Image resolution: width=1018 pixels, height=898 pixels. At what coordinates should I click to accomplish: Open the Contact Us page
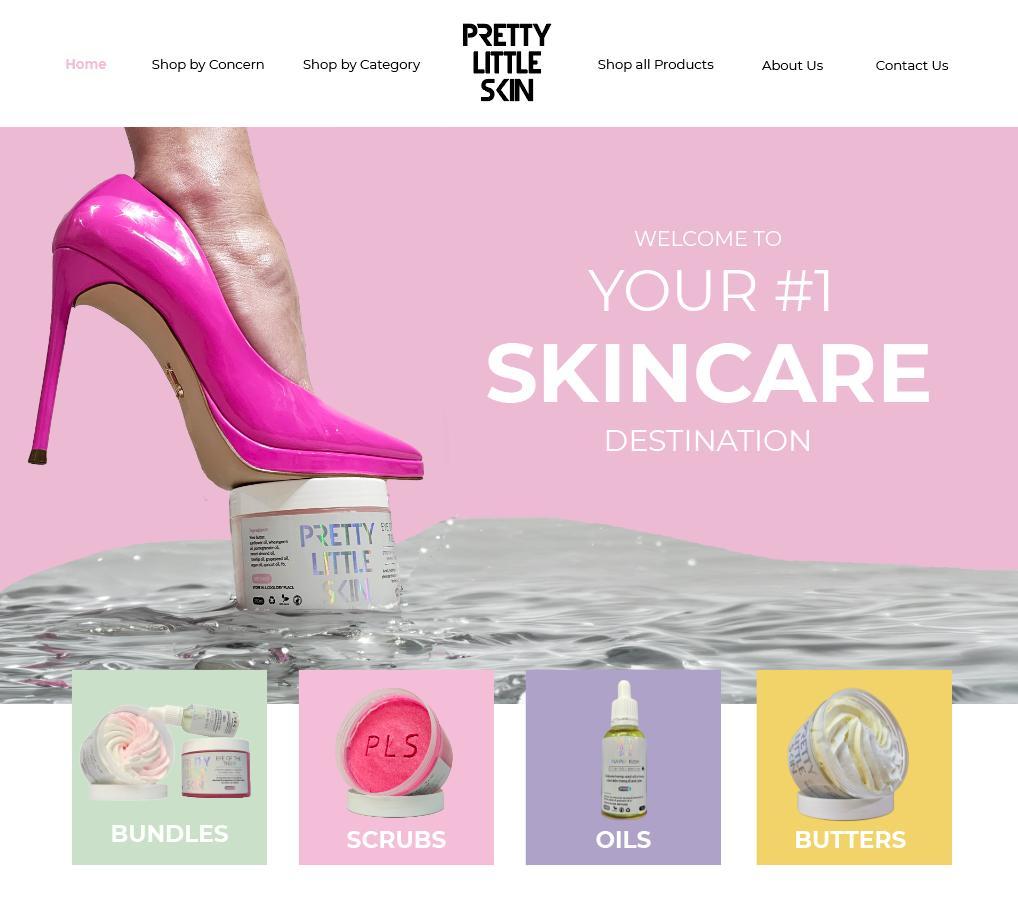[x=912, y=65]
